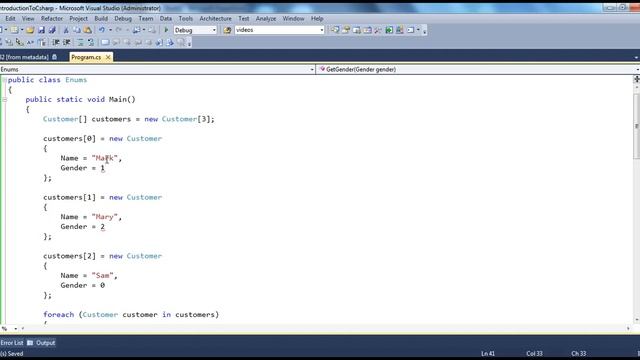Screen dimensions: 640x360
Task: Click the Previous Bookmark icon
Action: 116,42
